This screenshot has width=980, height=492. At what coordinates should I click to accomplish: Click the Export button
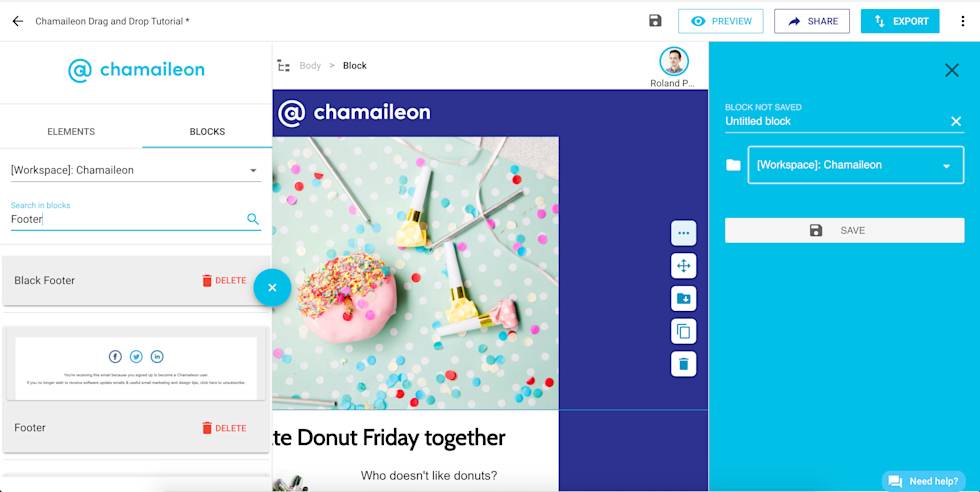point(899,21)
